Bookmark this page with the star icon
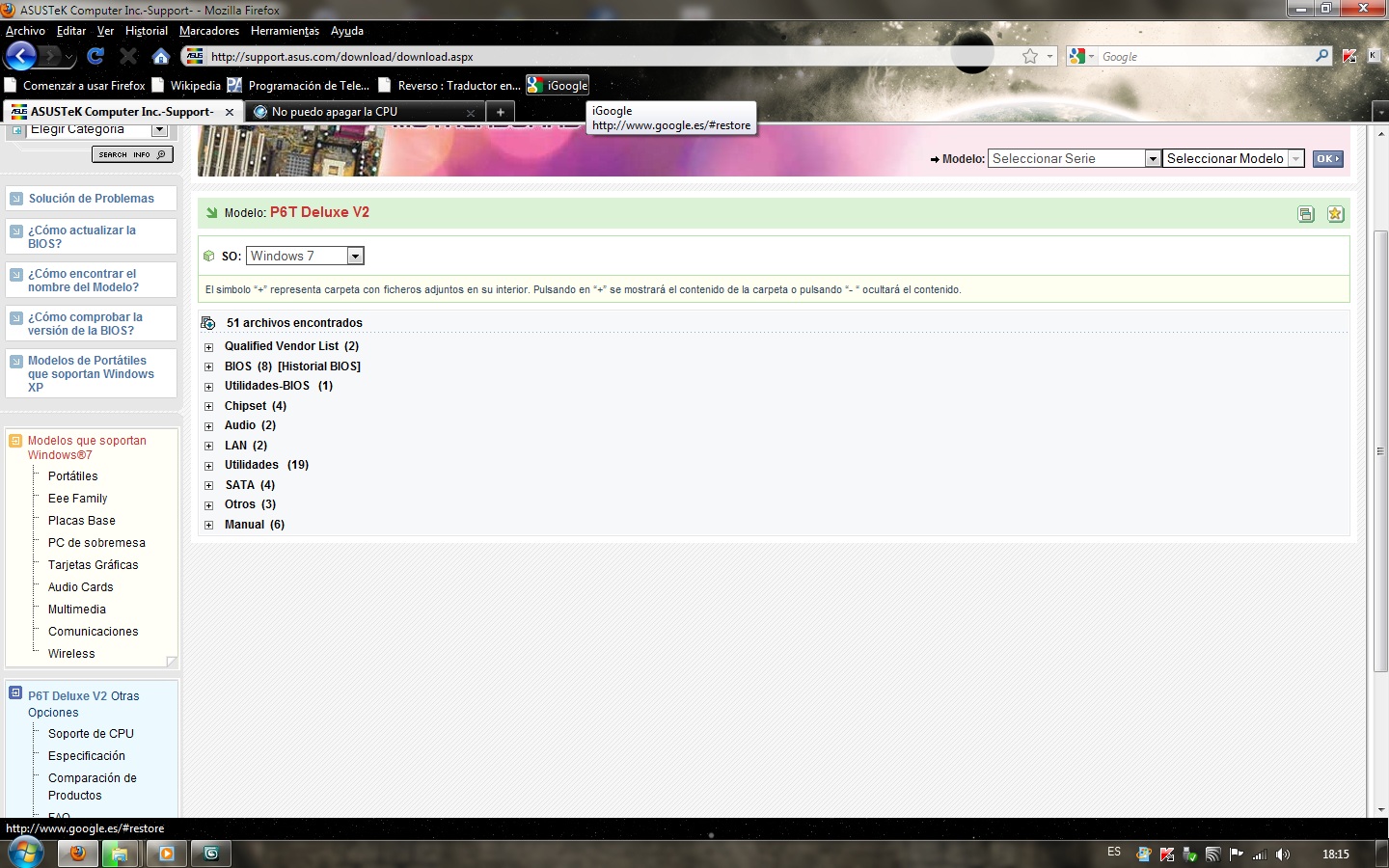The width and height of the screenshot is (1389, 868). (1030, 56)
